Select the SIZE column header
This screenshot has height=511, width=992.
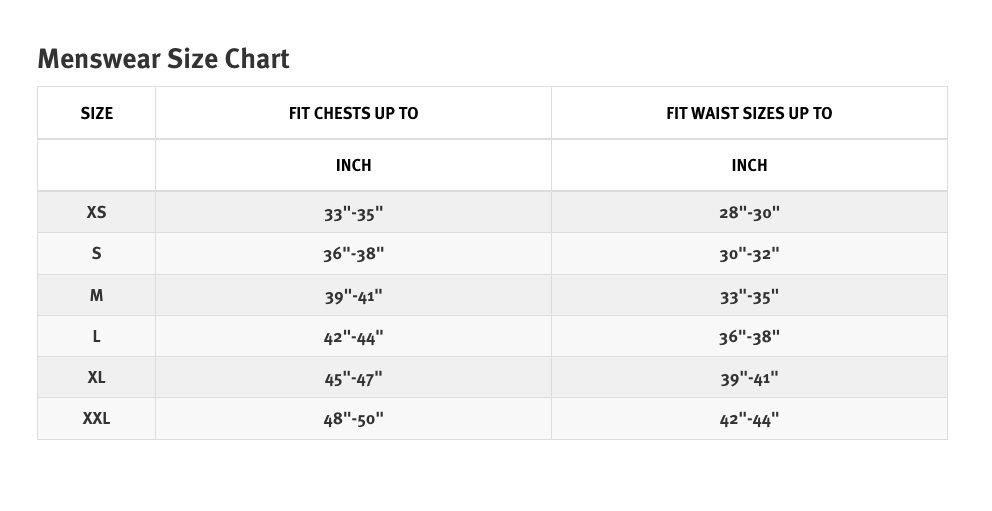pyautogui.click(x=97, y=113)
